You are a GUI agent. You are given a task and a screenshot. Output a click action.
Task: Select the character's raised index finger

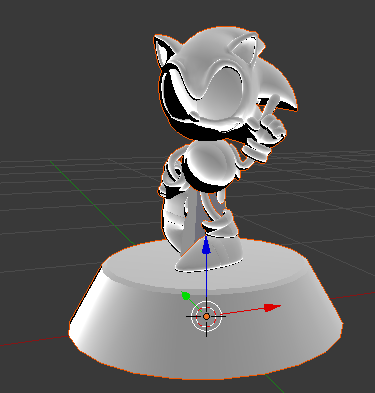(x=272, y=106)
